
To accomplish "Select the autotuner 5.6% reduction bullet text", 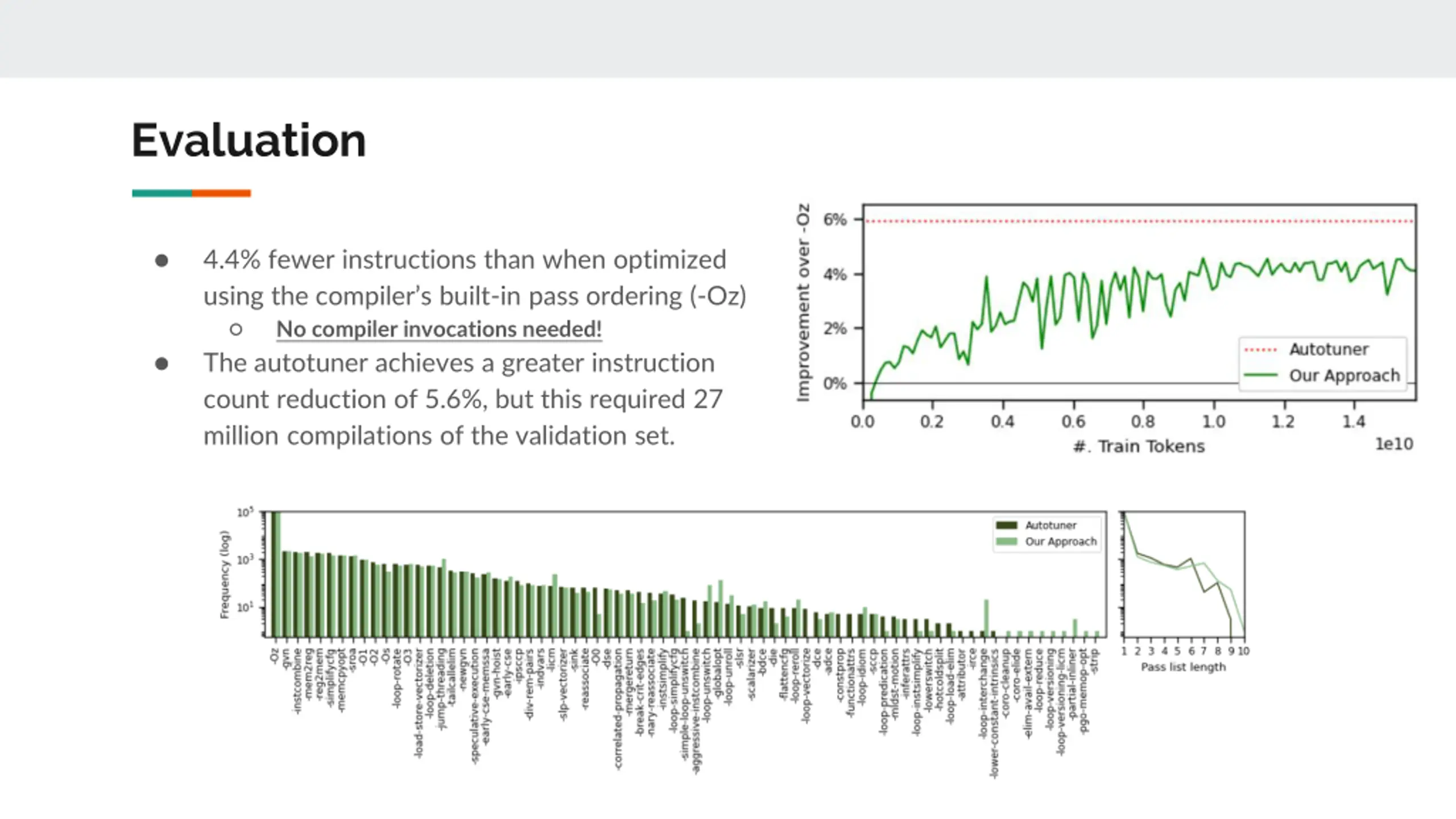I will 462,399.
